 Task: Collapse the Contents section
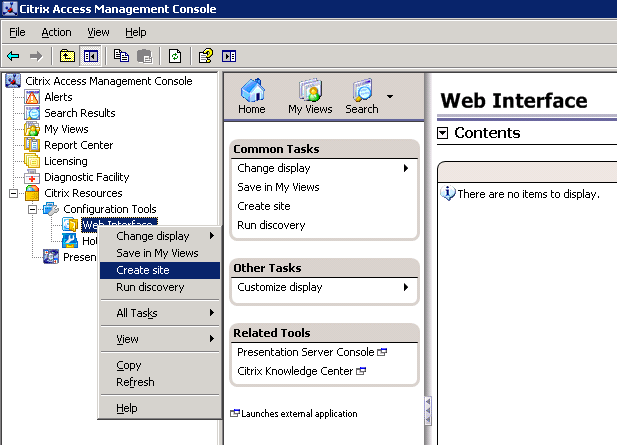(x=443, y=133)
